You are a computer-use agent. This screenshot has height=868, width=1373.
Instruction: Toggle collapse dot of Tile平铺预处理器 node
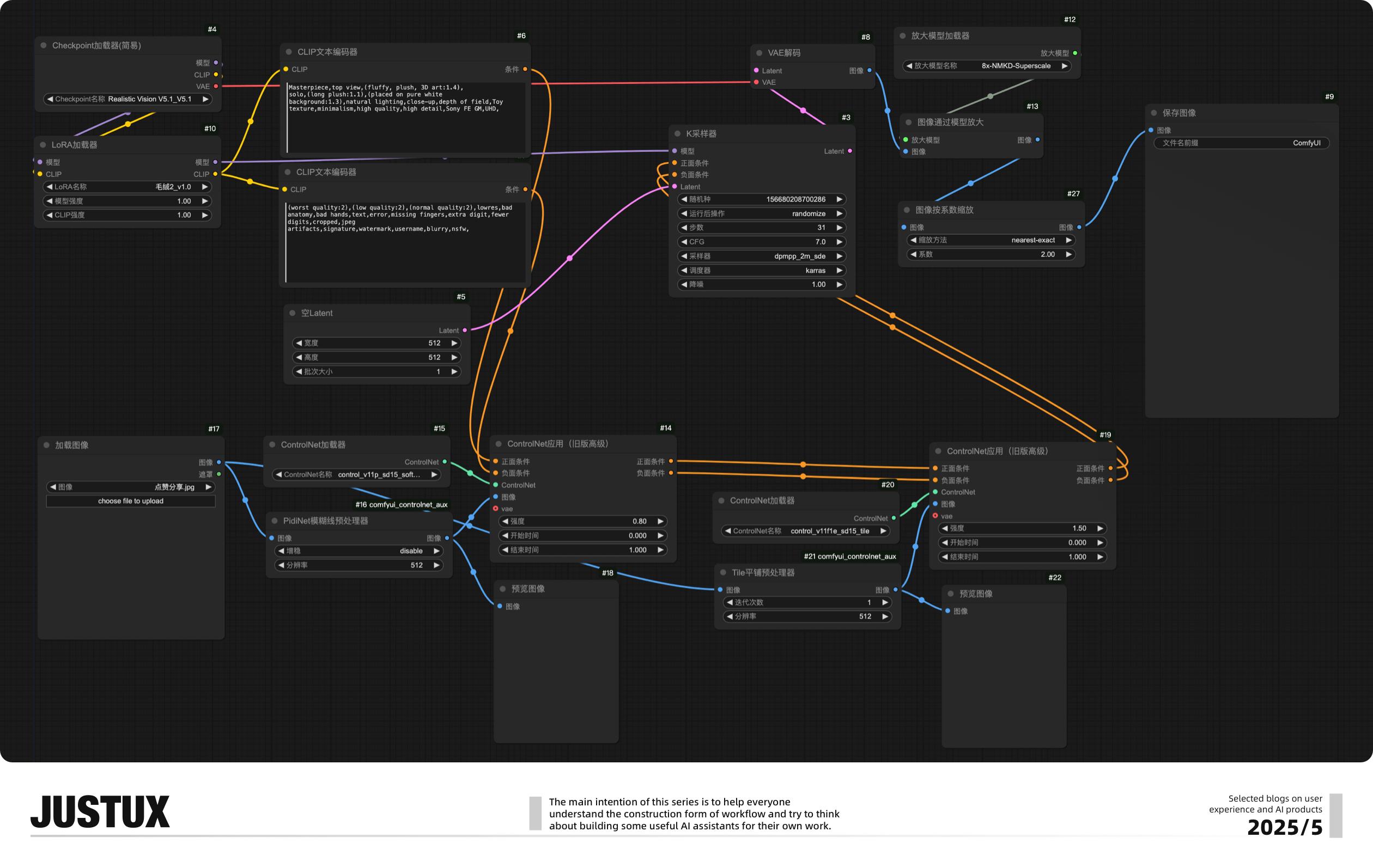pyautogui.click(x=723, y=572)
